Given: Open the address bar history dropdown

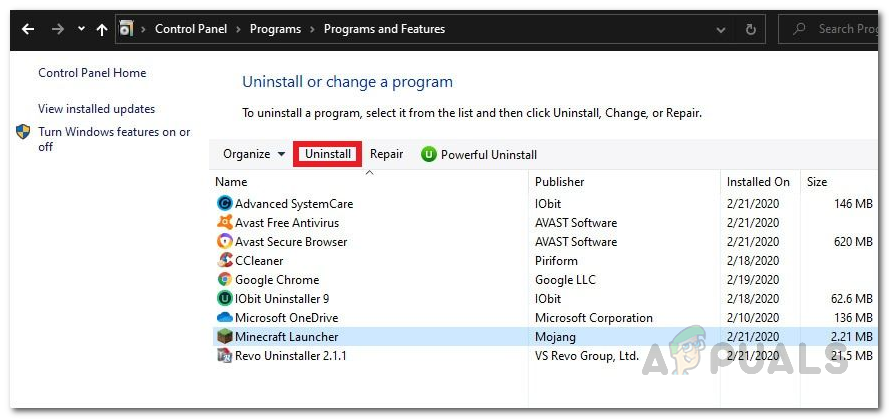Looking at the screenshot, I should click(721, 29).
